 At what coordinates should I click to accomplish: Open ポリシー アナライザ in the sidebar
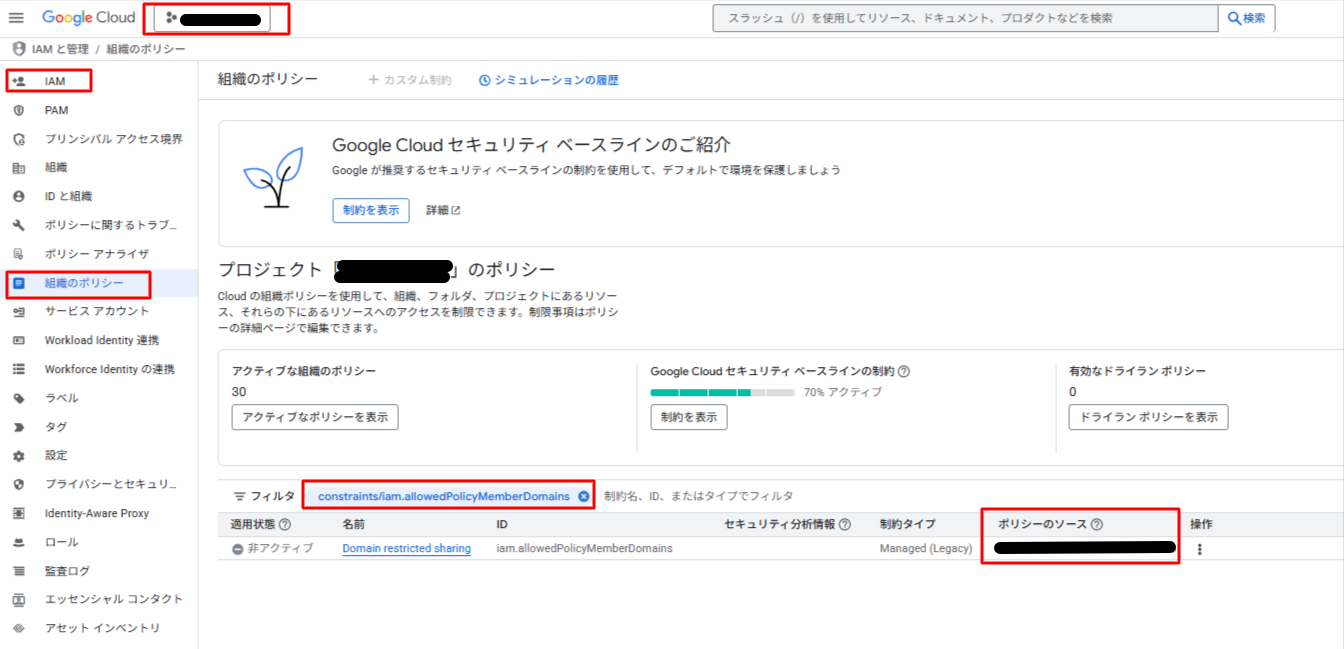(x=96, y=254)
